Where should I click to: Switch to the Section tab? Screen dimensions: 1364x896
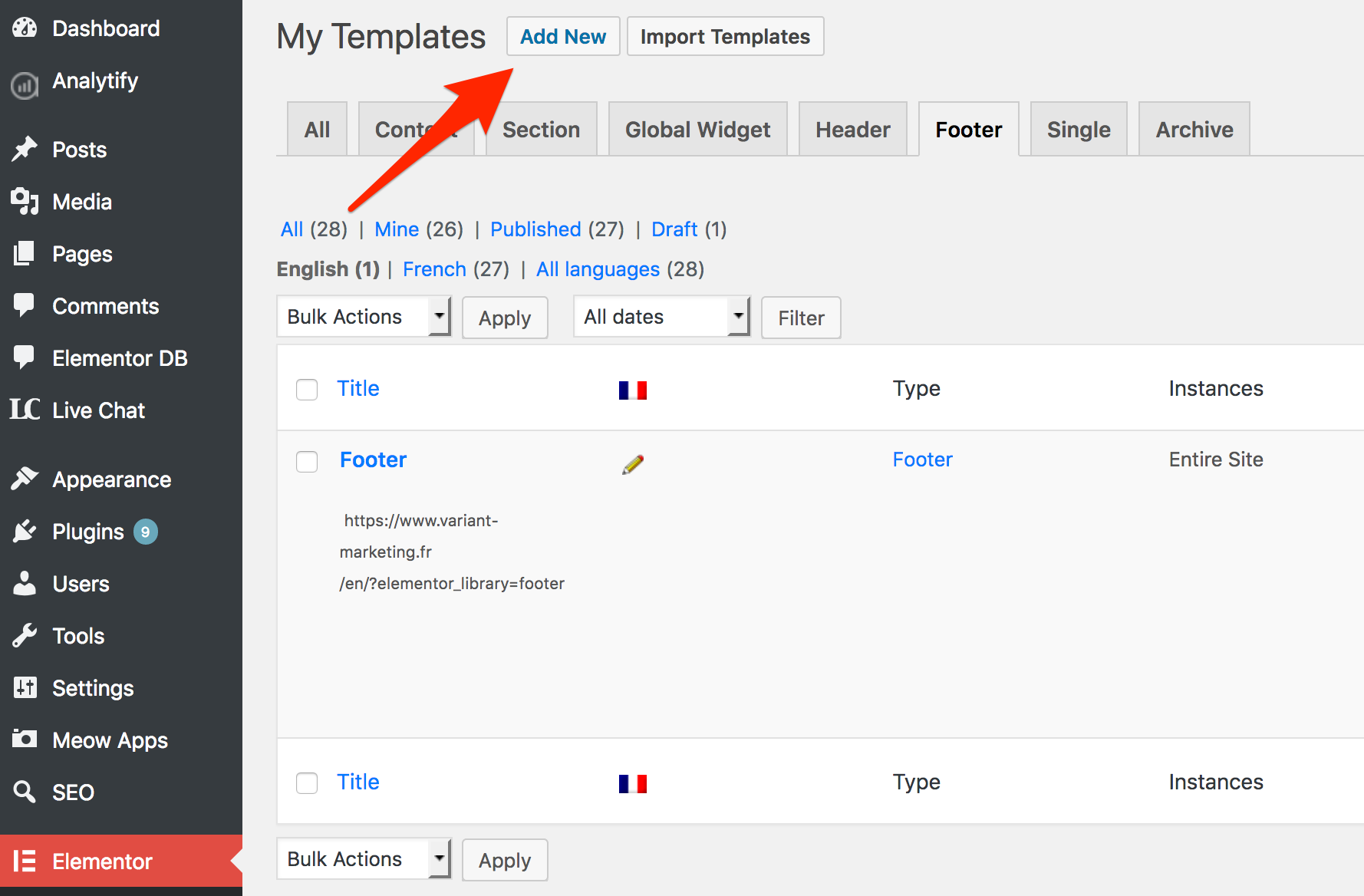(x=541, y=130)
